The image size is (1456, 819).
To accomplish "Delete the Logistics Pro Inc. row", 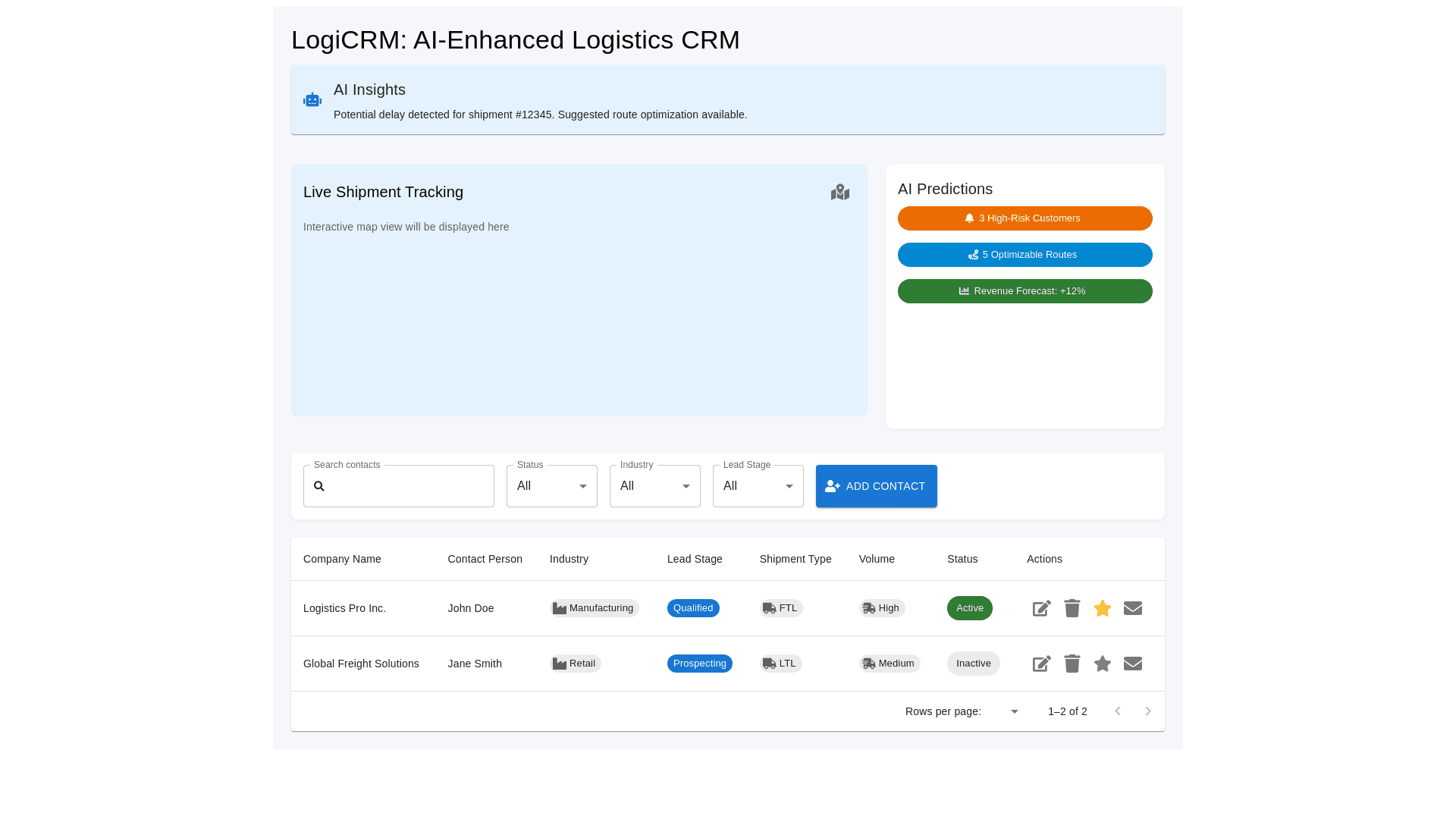I will click(1072, 608).
